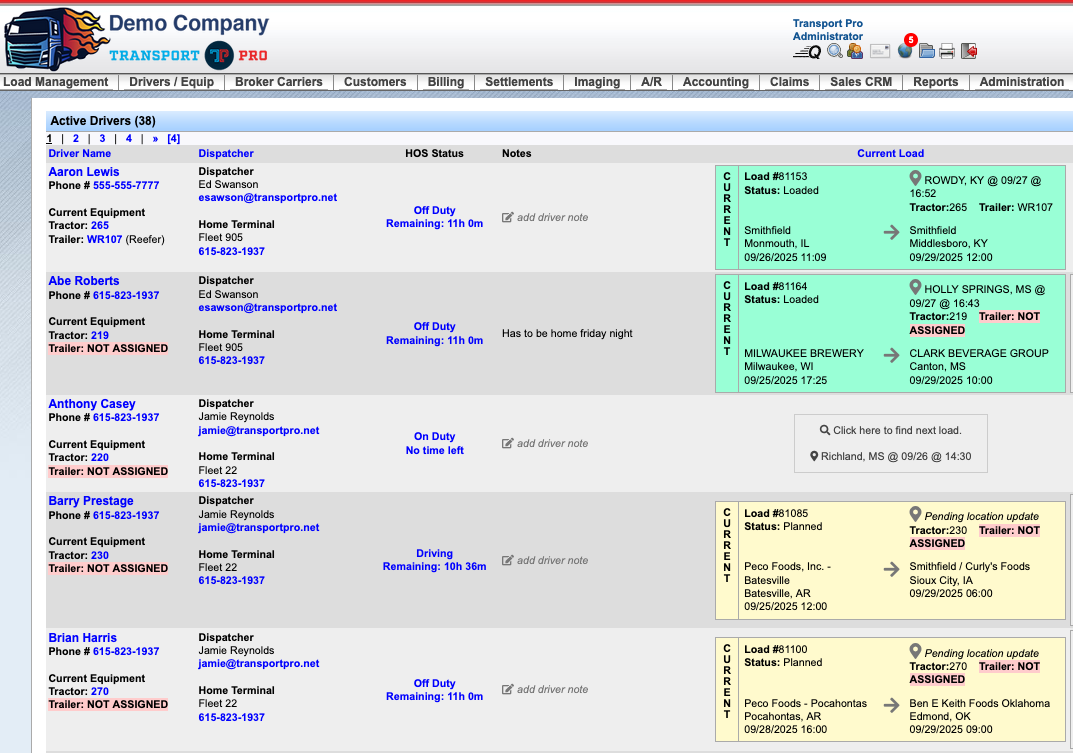Image resolution: width=1073 pixels, height=753 pixels.
Task: Click the Transport Pro truck logo
Action: click(55, 38)
